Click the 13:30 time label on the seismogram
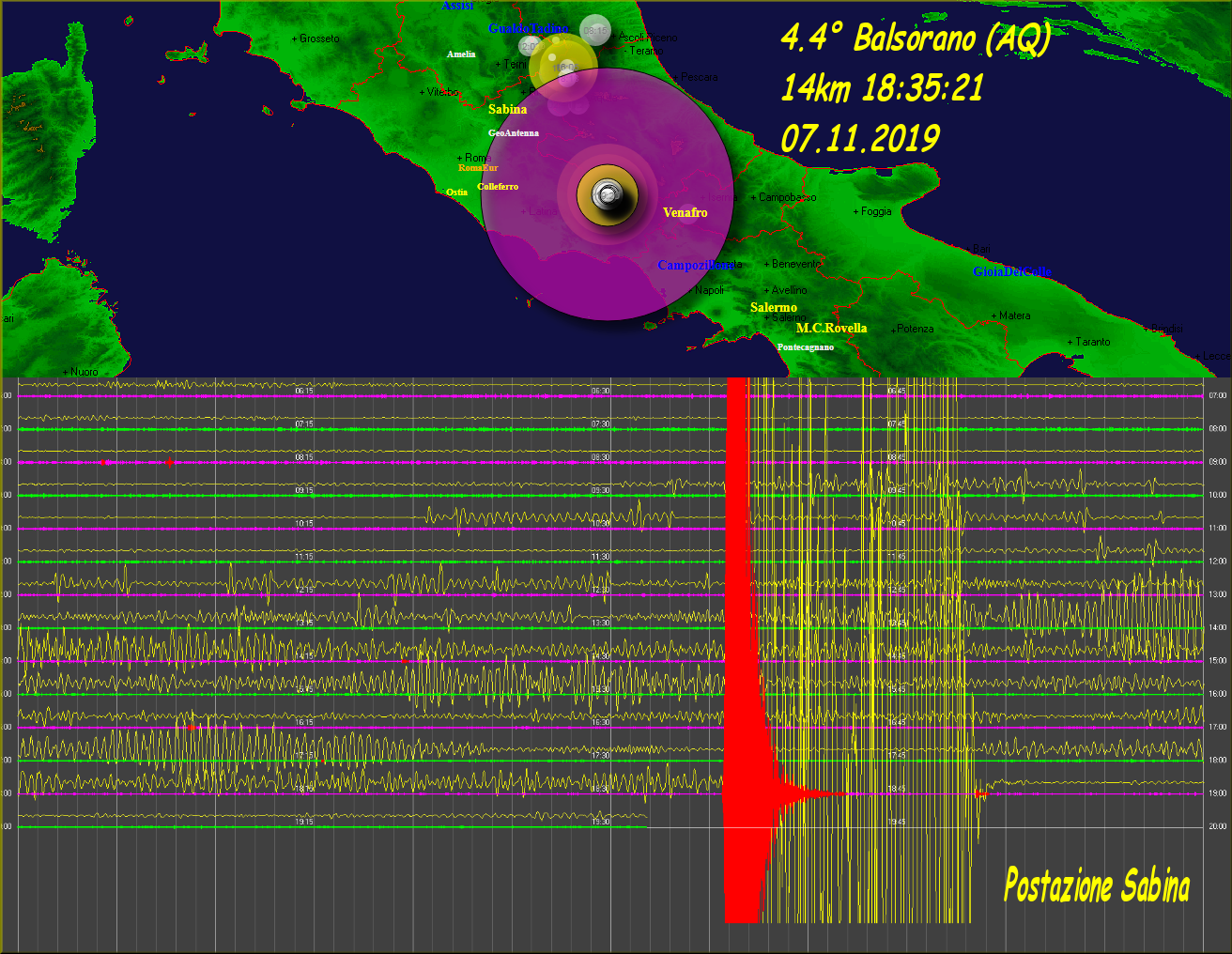This screenshot has height=954, width=1232. pos(600,623)
